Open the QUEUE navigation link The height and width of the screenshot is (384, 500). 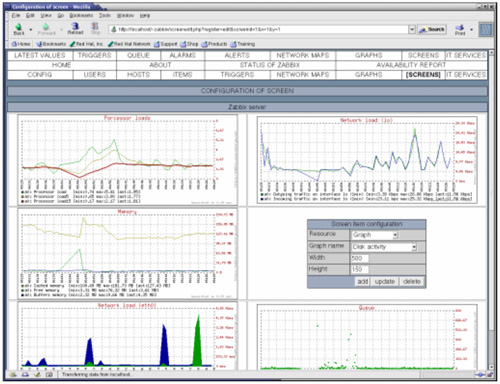(x=138, y=55)
